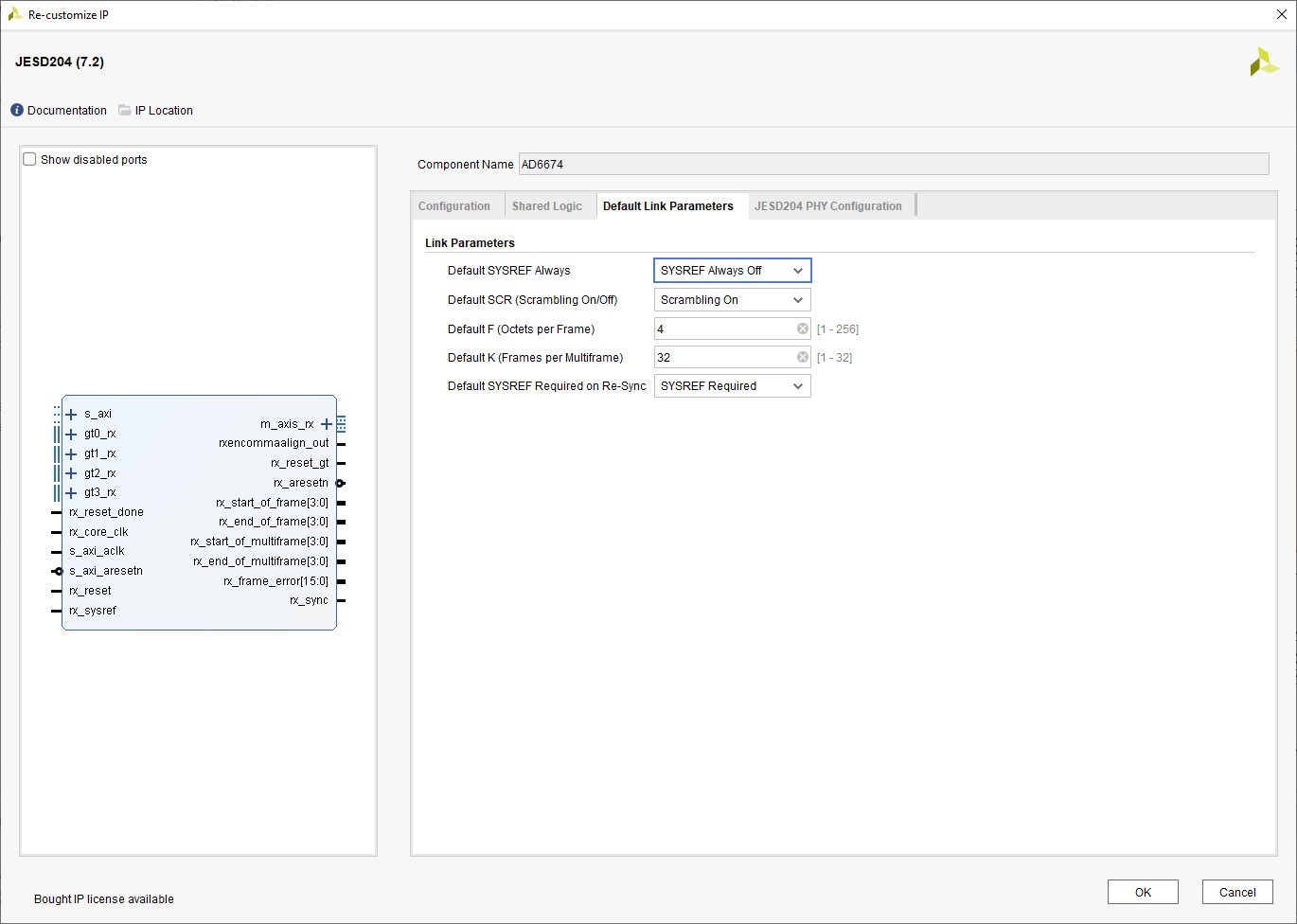The width and height of the screenshot is (1297, 924).
Task: Expand the gt3_rx port plus icon
Action: tap(71, 493)
